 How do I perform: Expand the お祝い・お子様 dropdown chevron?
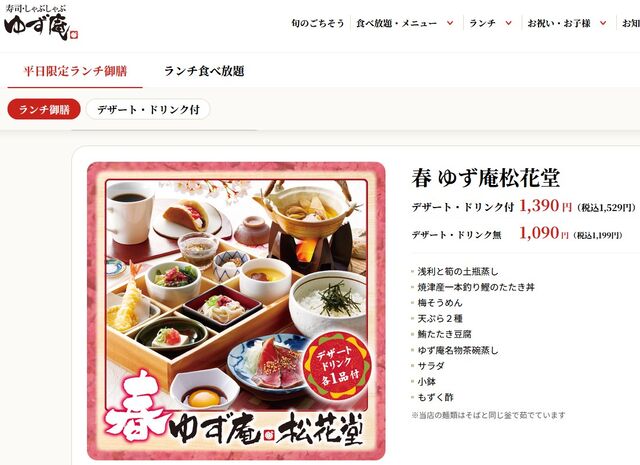pos(603,23)
